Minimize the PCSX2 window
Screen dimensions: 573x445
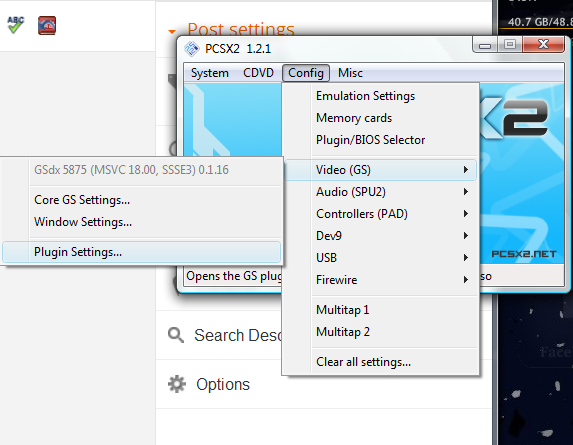pyautogui.click(x=485, y=45)
